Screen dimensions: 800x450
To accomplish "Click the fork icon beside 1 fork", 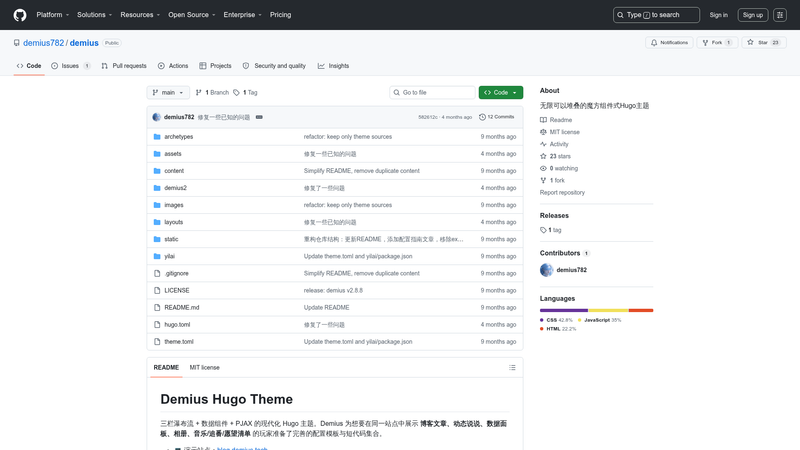I will [x=543, y=181].
